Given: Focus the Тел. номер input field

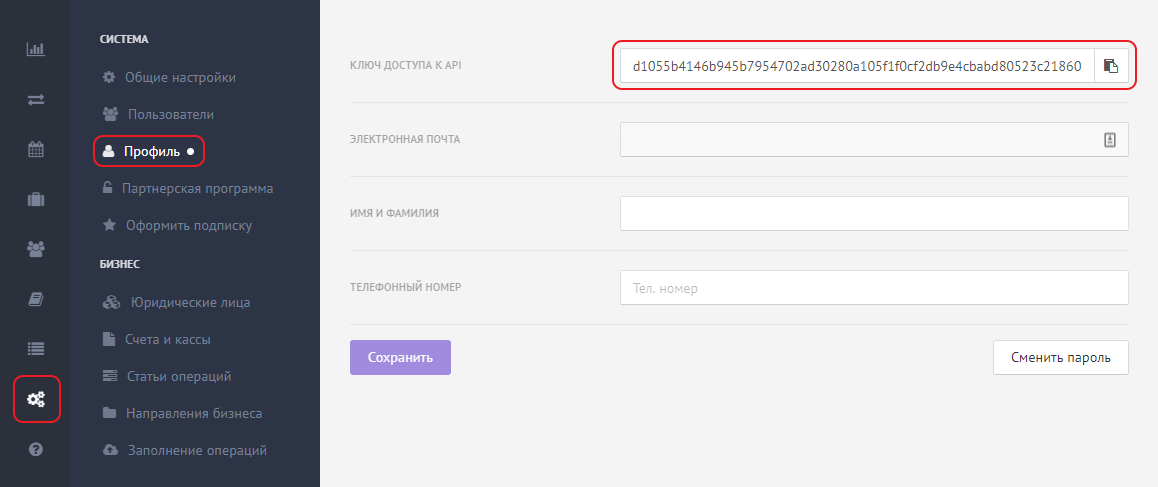Looking at the screenshot, I should [x=874, y=287].
